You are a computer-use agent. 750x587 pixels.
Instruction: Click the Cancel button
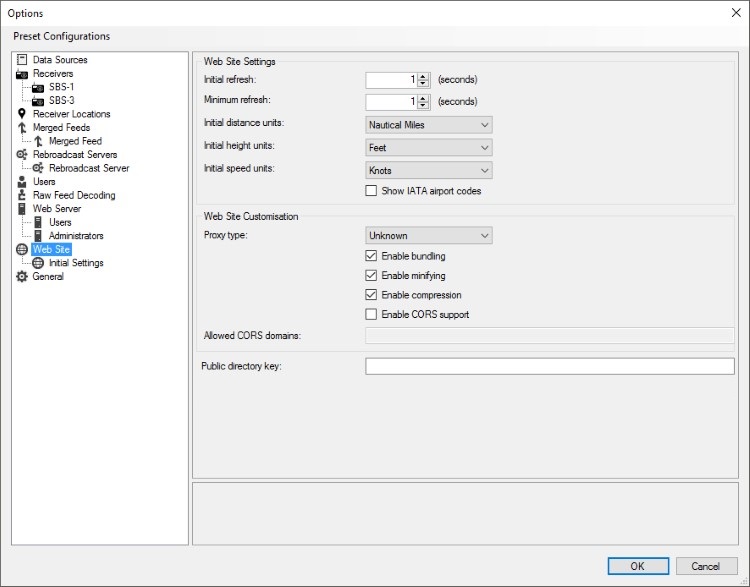[x=706, y=566]
